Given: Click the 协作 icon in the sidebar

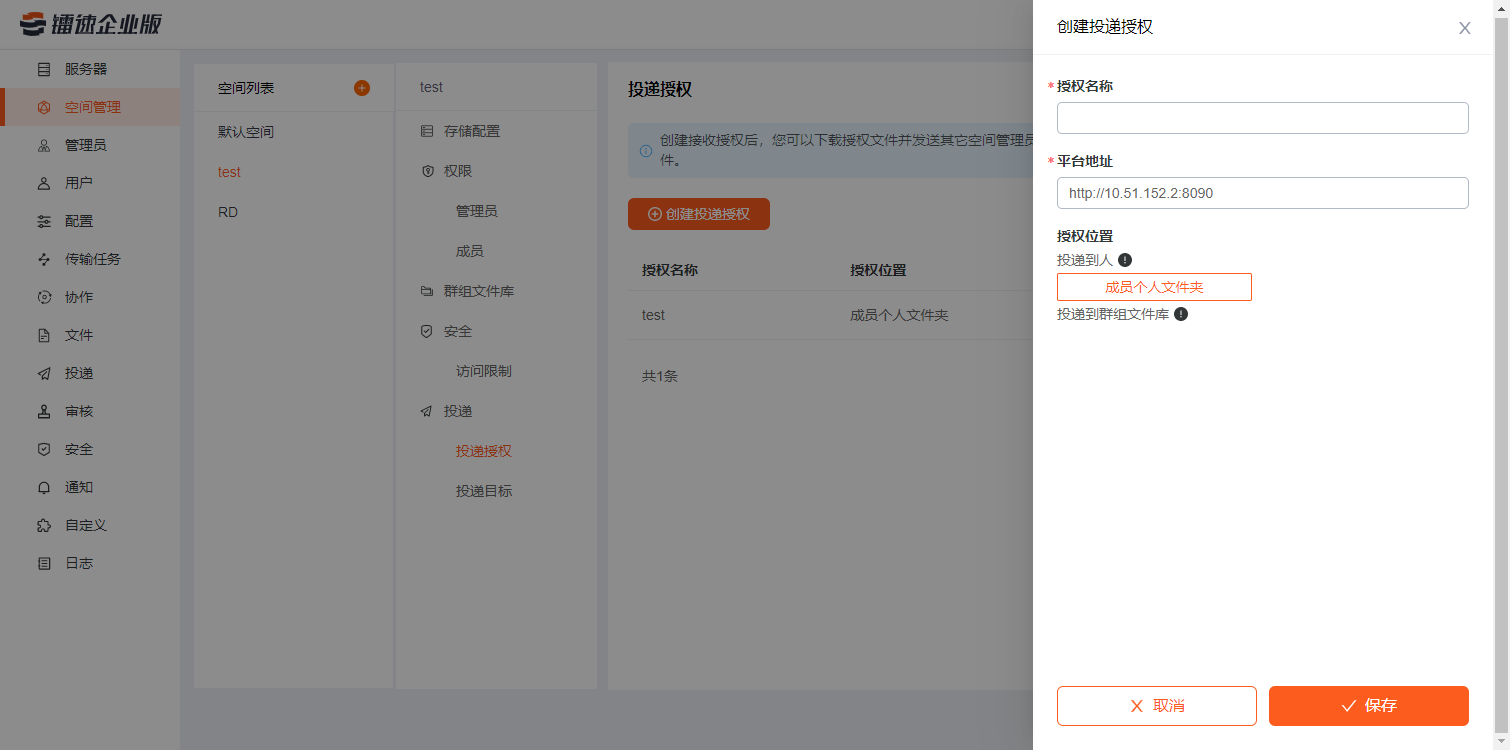Looking at the screenshot, I should click(x=44, y=297).
